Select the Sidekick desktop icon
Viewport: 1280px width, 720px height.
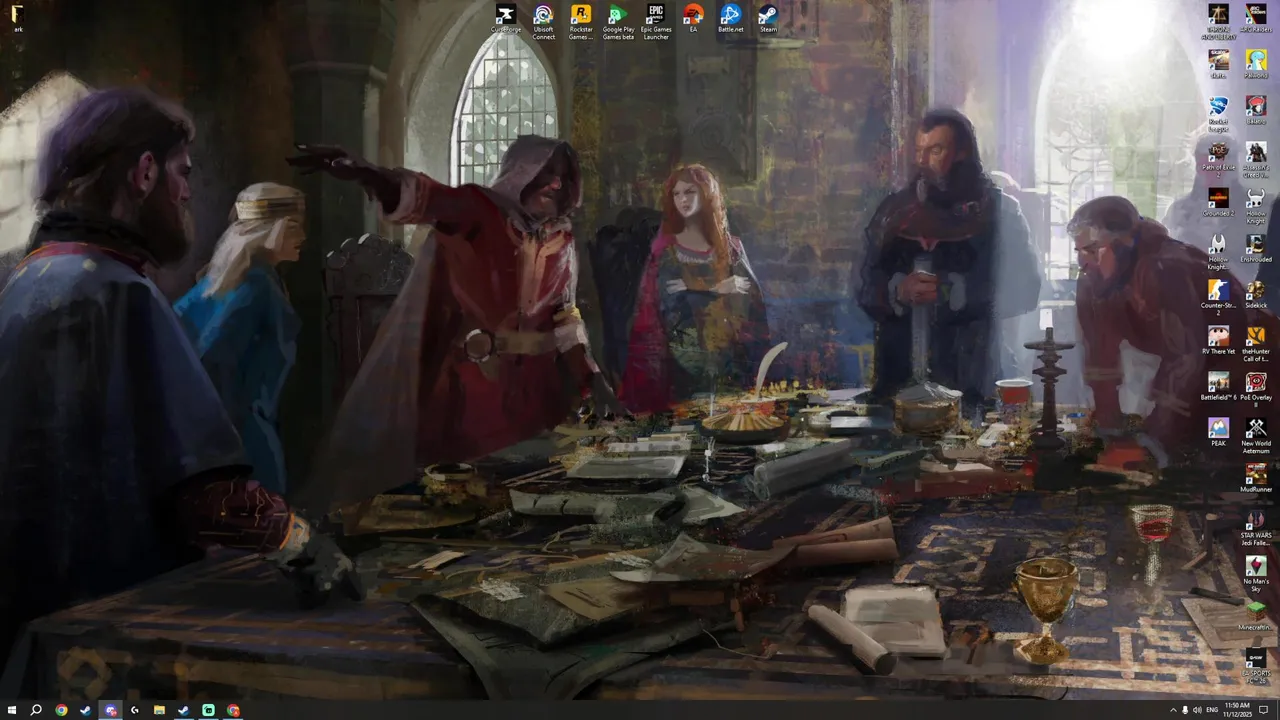coord(1256,295)
